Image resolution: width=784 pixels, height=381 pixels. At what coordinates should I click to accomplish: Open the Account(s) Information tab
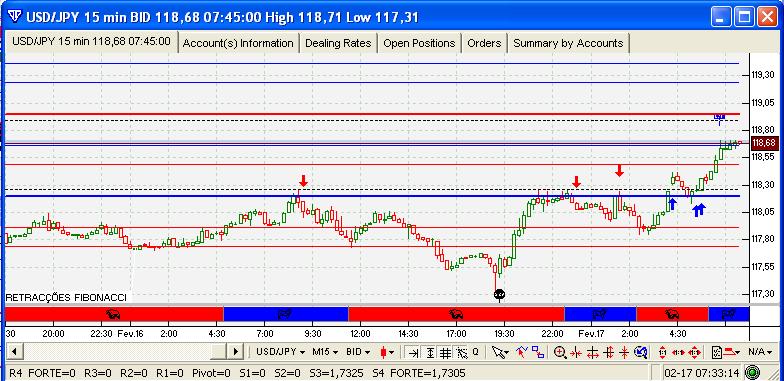238,43
